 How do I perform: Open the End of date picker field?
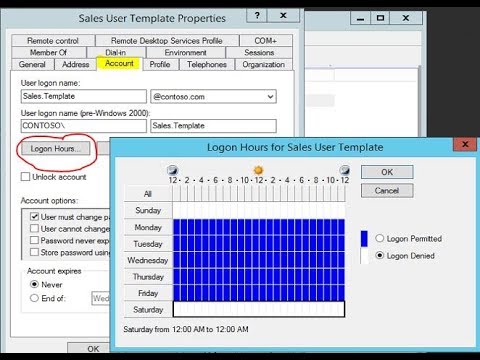tap(101, 298)
